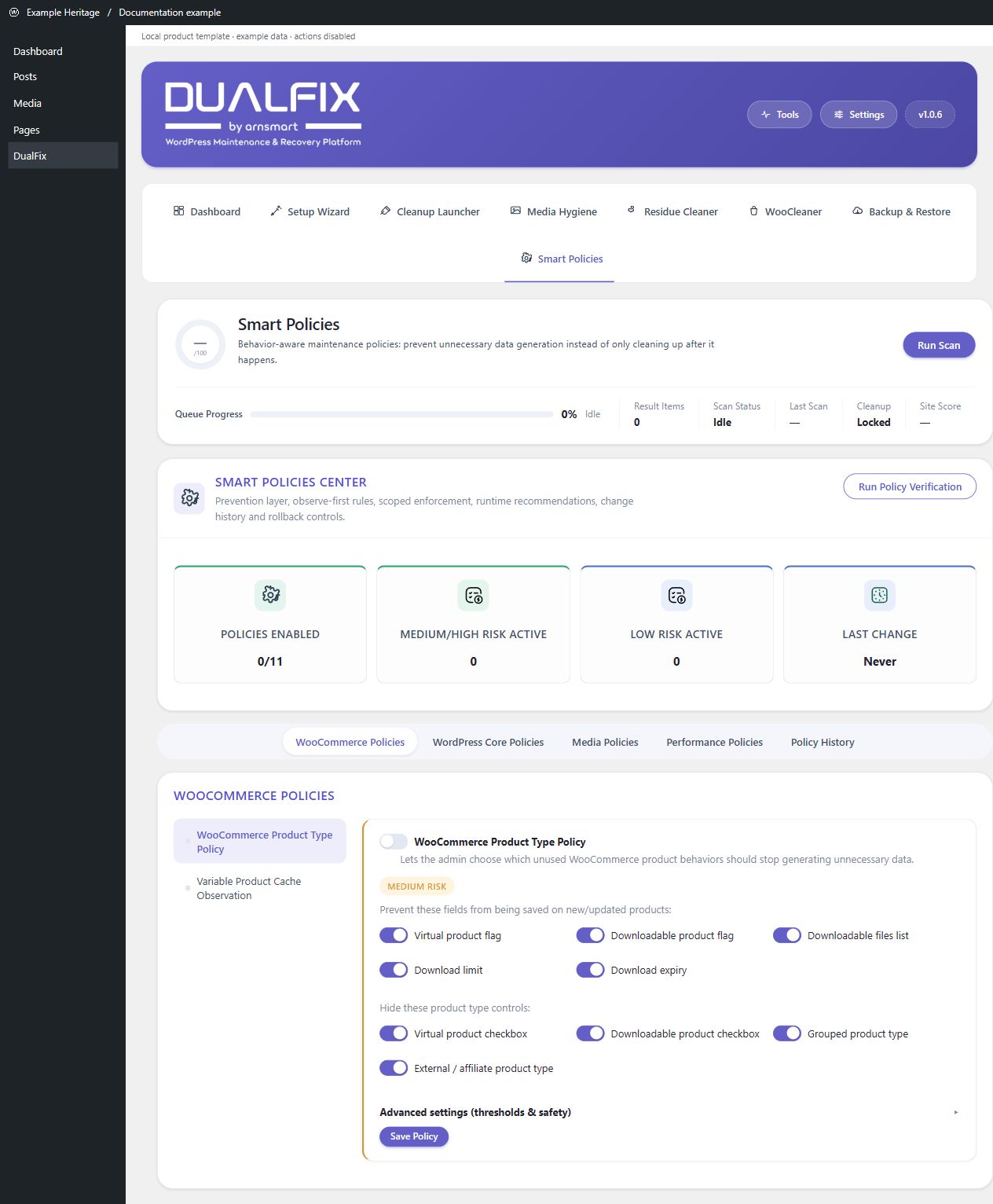Disable the Download expiry switch
Viewport: 993px width, 1204px height.
point(590,970)
